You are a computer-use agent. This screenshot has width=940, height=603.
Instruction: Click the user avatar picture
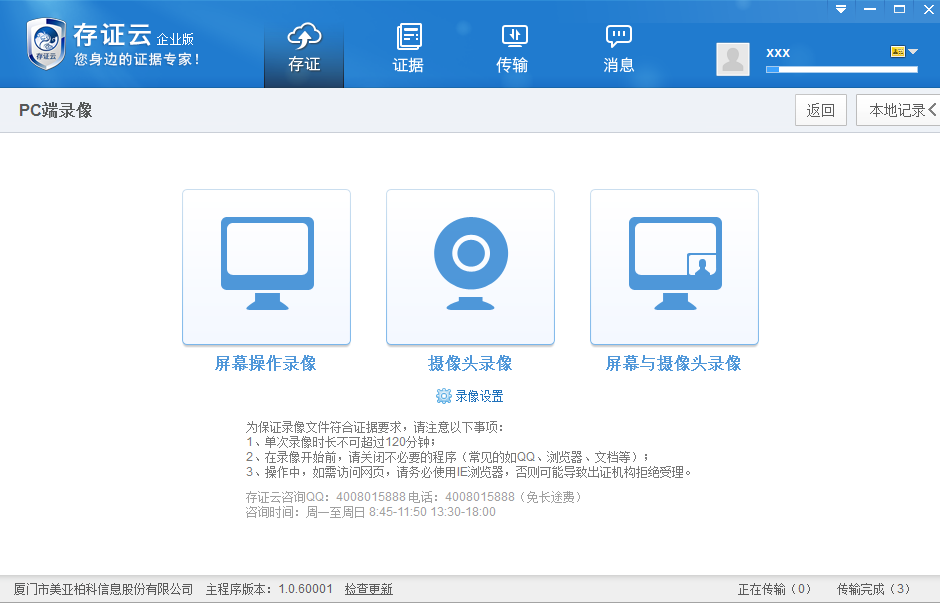click(x=733, y=59)
